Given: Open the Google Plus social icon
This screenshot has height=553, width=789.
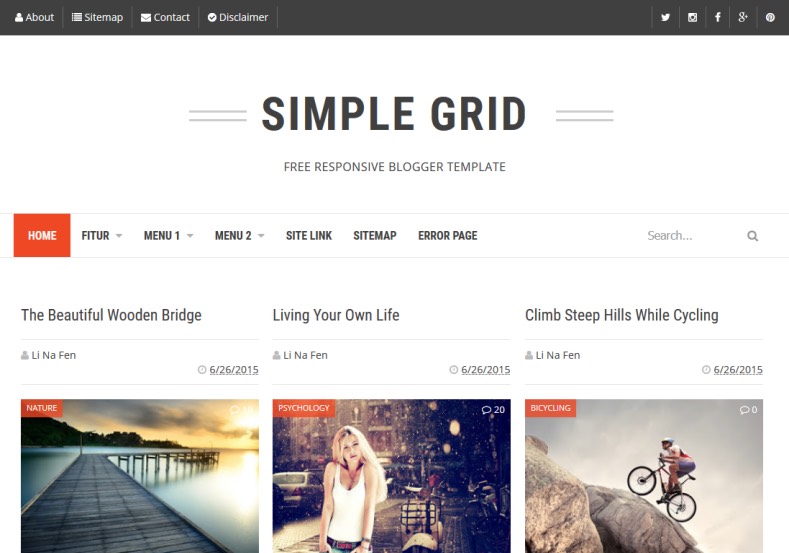Looking at the screenshot, I should click(743, 17).
